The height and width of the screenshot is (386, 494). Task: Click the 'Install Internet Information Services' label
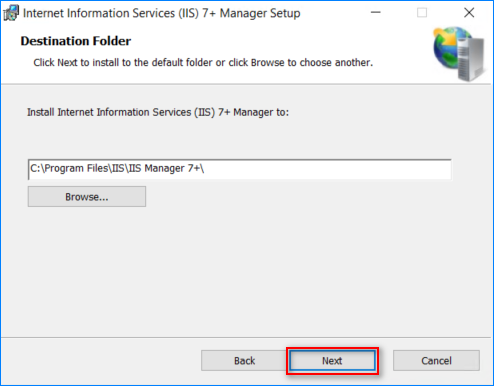tap(158, 112)
